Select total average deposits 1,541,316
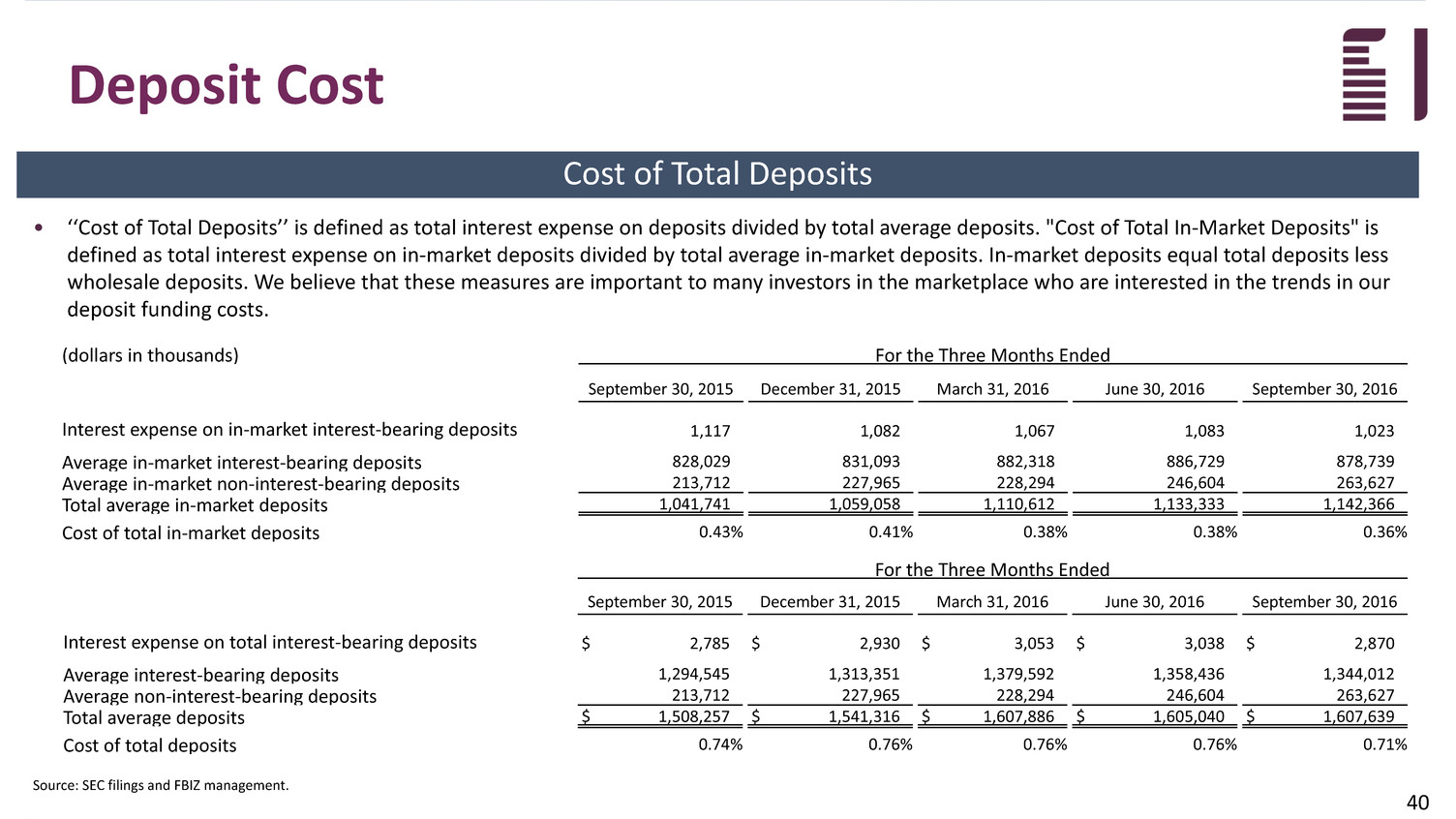This screenshot has width=1456, height=819. click(x=864, y=717)
